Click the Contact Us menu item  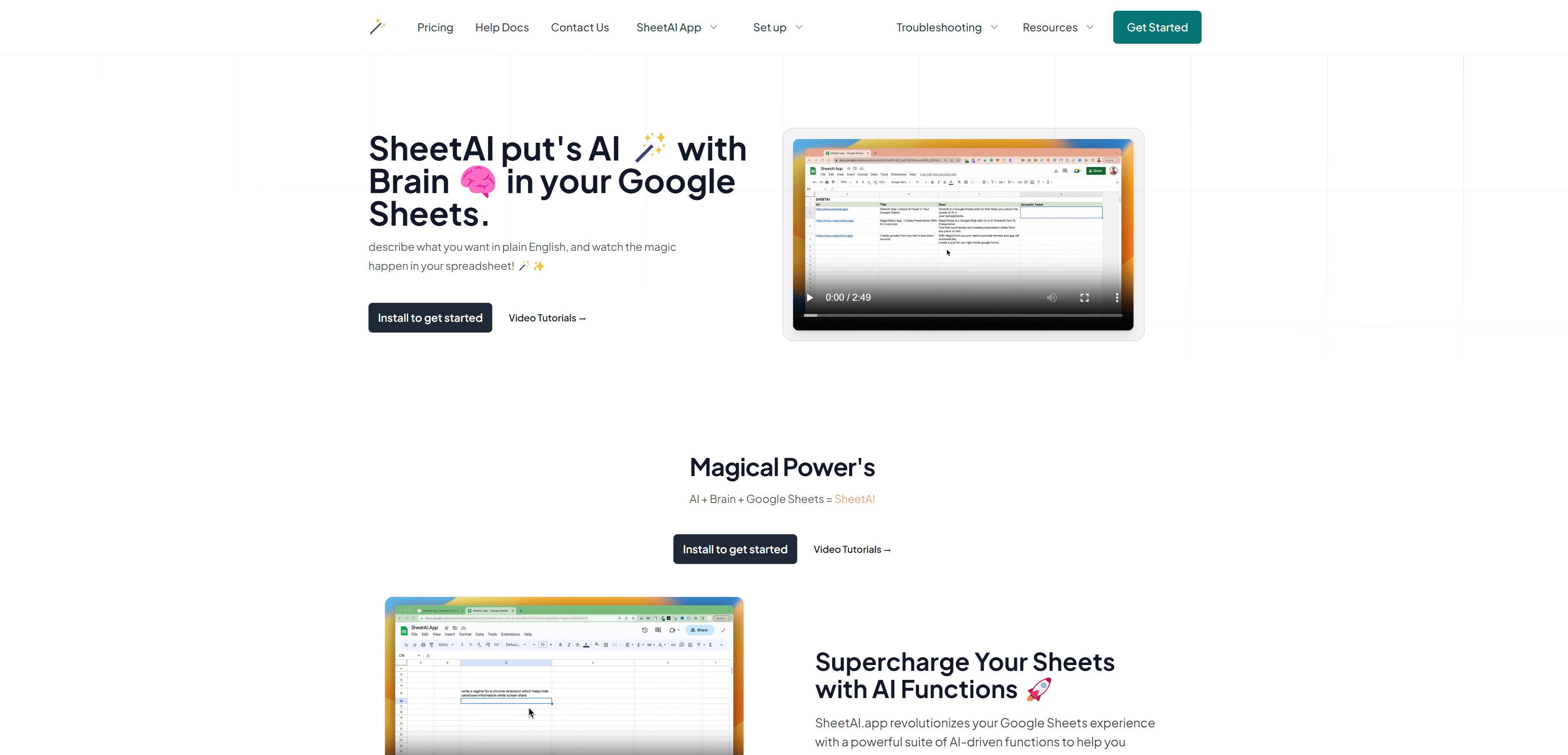click(580, 27)
